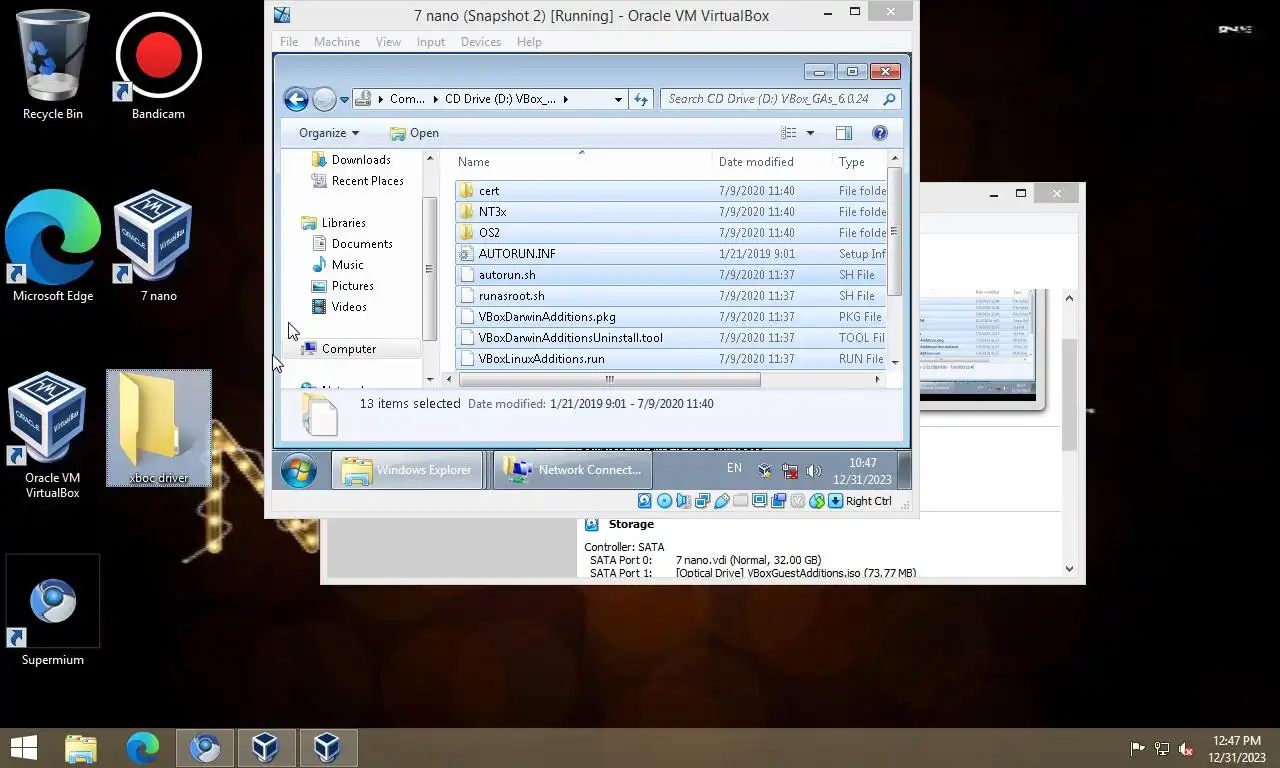Click the guest tray volume speaker icon
The width and height of the screenshot is (1280, 768).
point(814,471)
